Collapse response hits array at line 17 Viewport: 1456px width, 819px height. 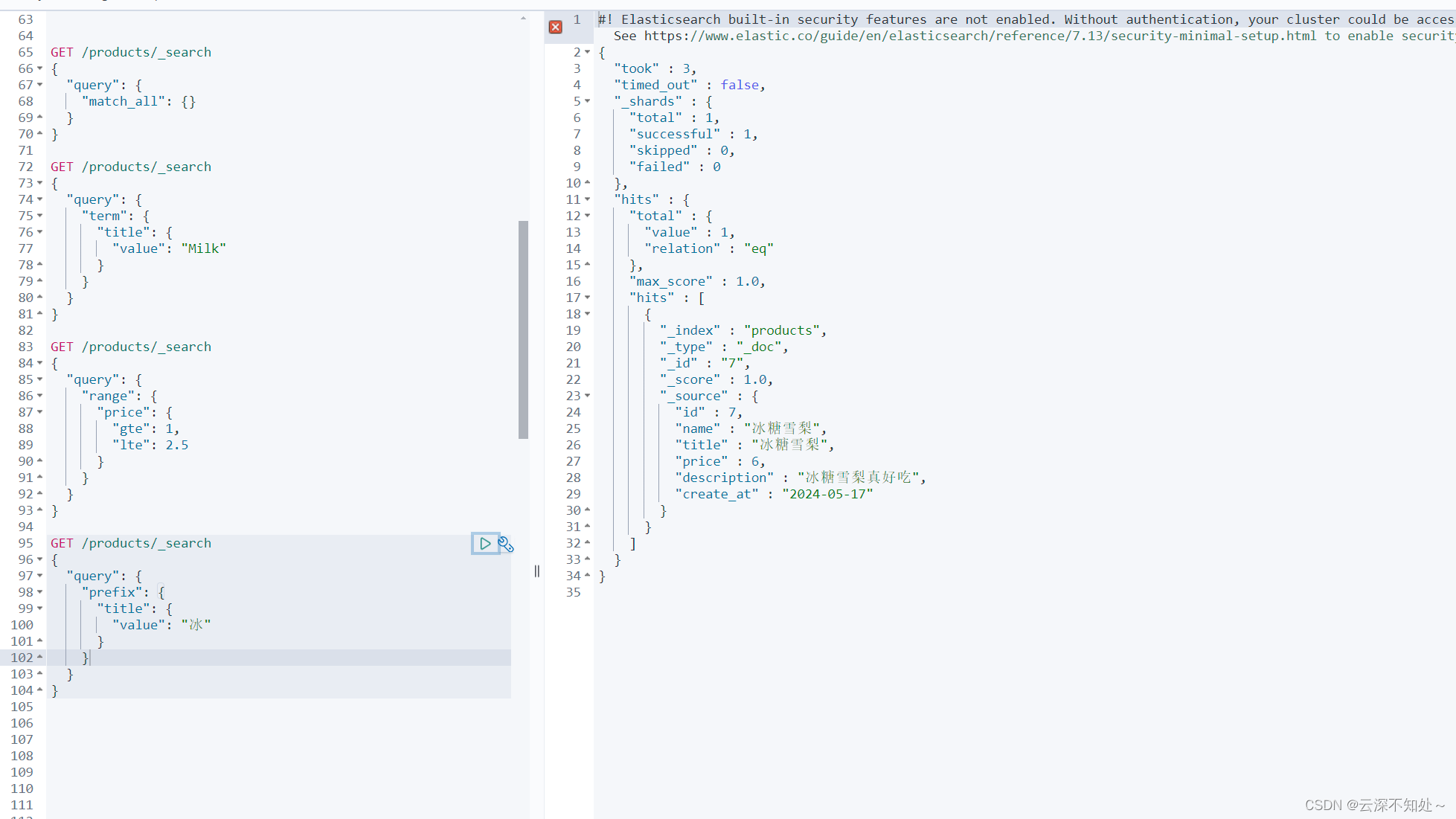587,298
